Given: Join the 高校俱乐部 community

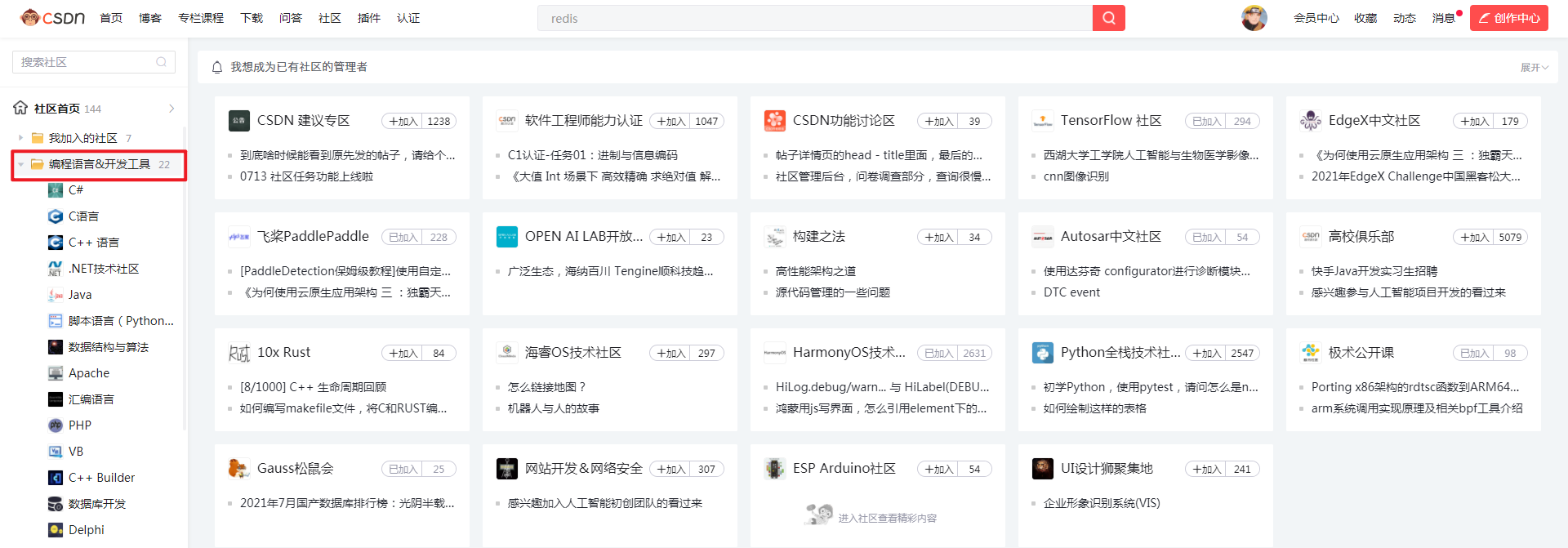Looking at the screenshot, I should pos(1474,237).
